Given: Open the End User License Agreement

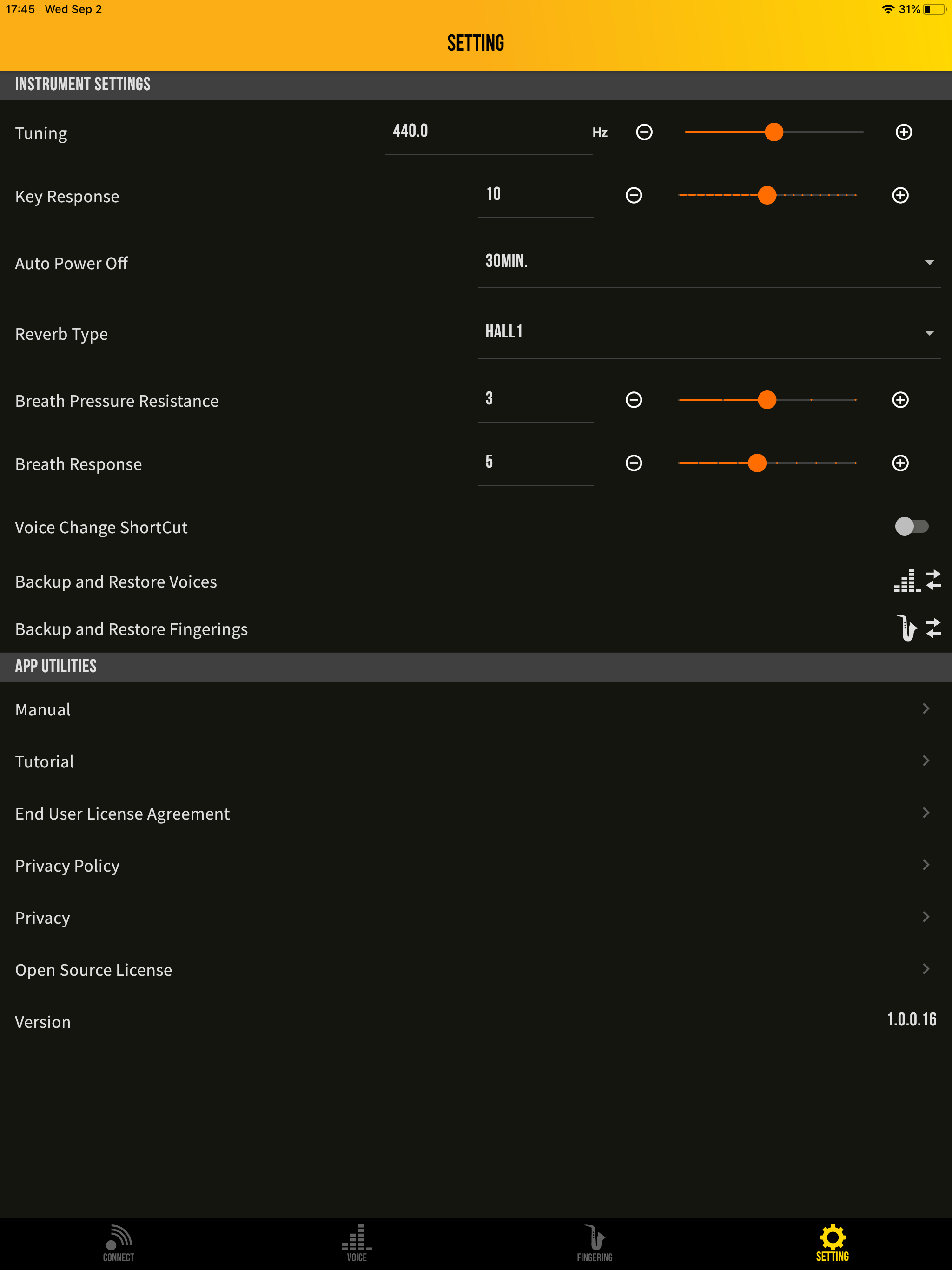Looking at the screenshot, I should 122,814.
